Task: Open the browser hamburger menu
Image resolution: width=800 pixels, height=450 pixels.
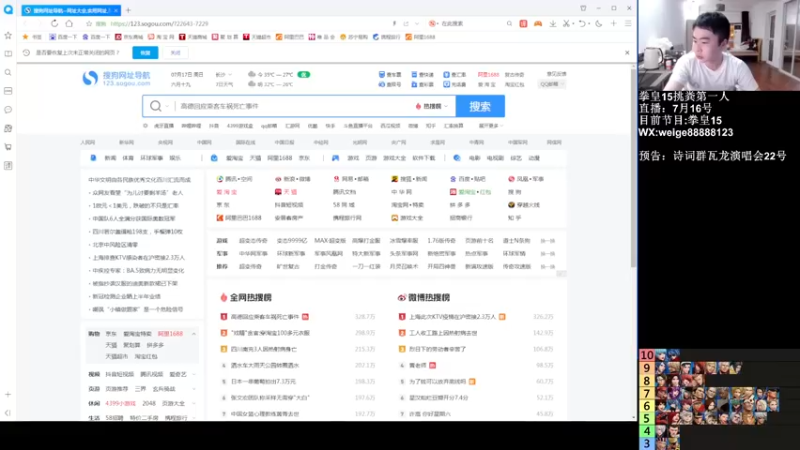Action: [x=628, y=23]
